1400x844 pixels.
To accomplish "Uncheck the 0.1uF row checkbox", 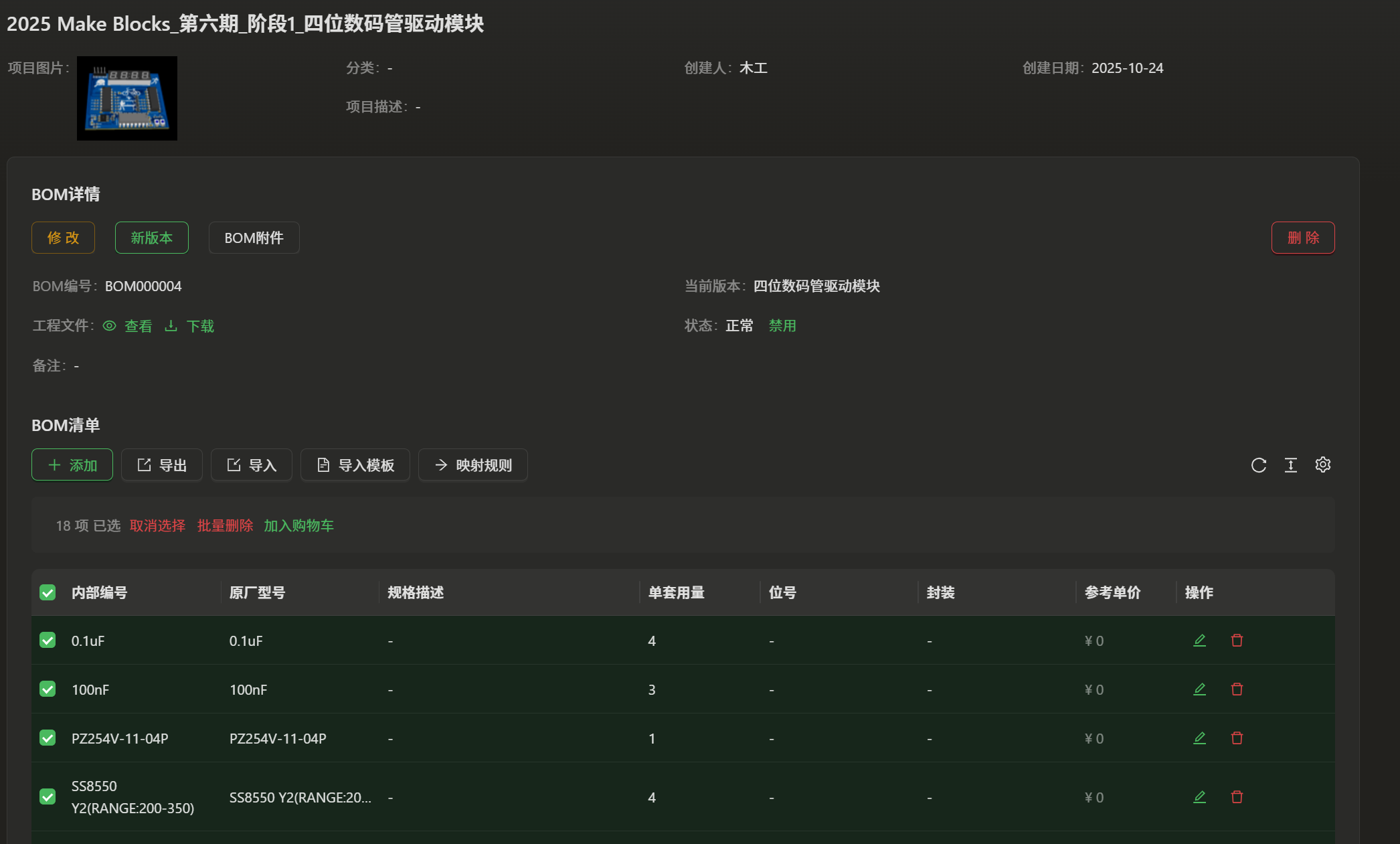I will [48, 641].
